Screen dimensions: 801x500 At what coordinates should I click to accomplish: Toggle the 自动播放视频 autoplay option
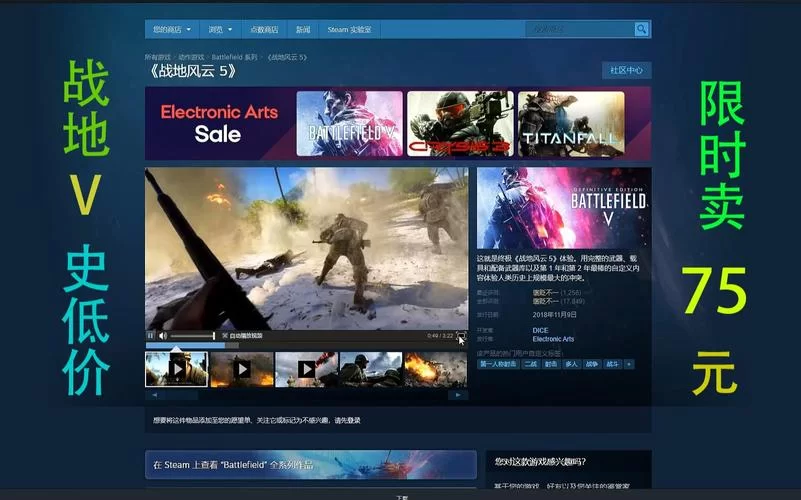coord(242,336)
